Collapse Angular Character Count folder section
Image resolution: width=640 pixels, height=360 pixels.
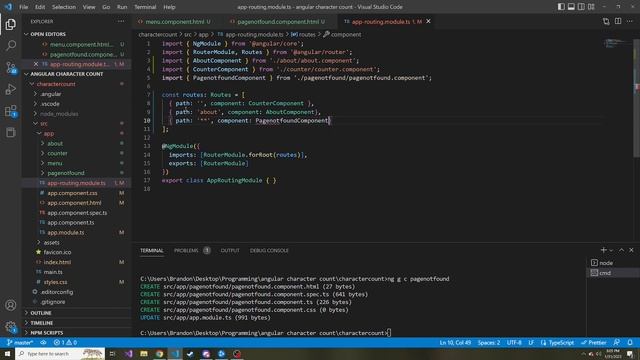coord(67,74)
